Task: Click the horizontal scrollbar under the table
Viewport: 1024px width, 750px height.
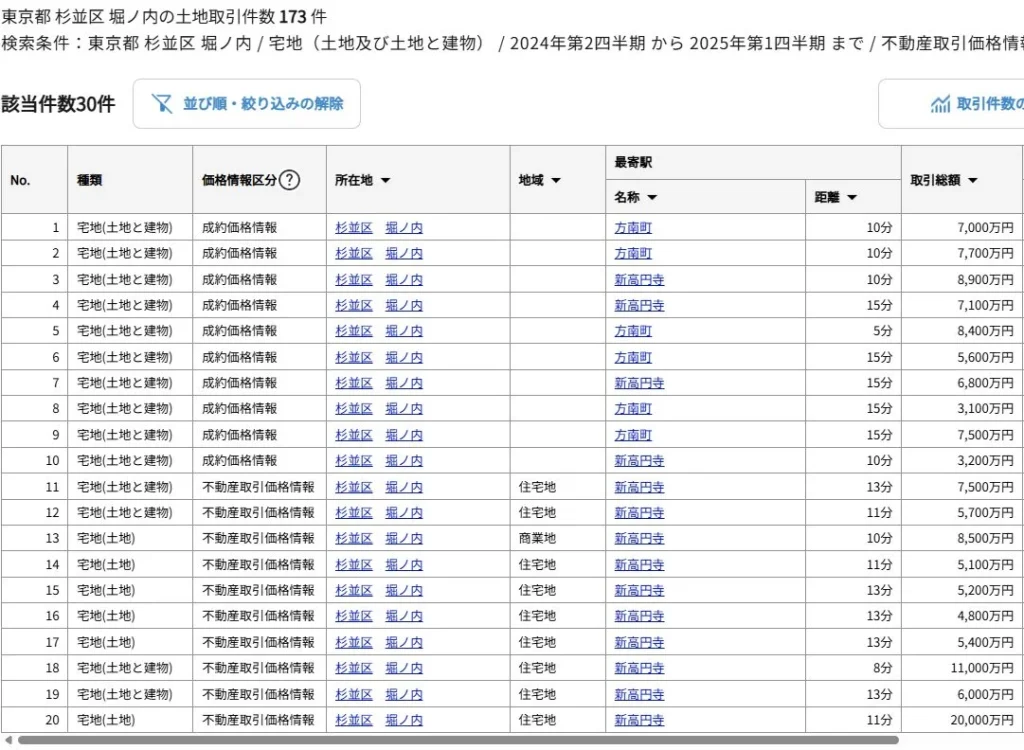Action: (458, 740)
